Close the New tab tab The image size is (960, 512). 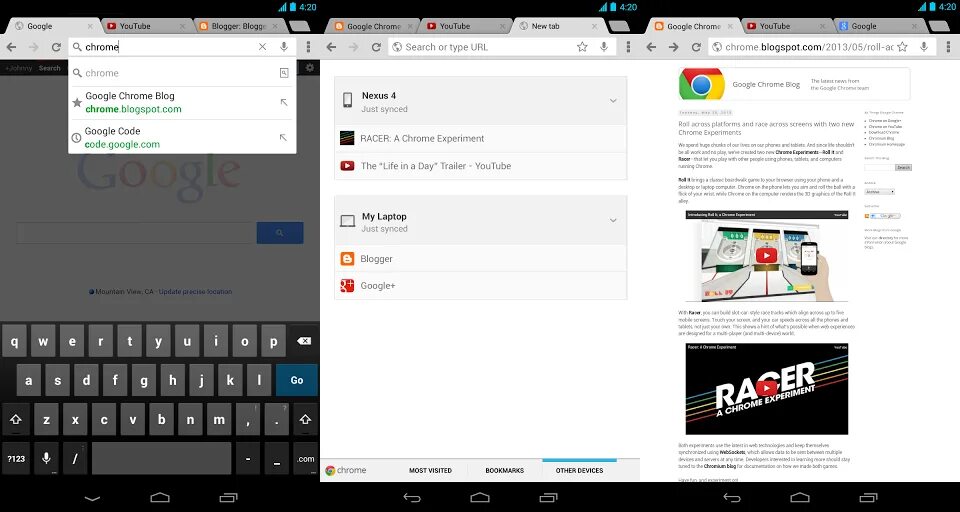pos(594,26)
